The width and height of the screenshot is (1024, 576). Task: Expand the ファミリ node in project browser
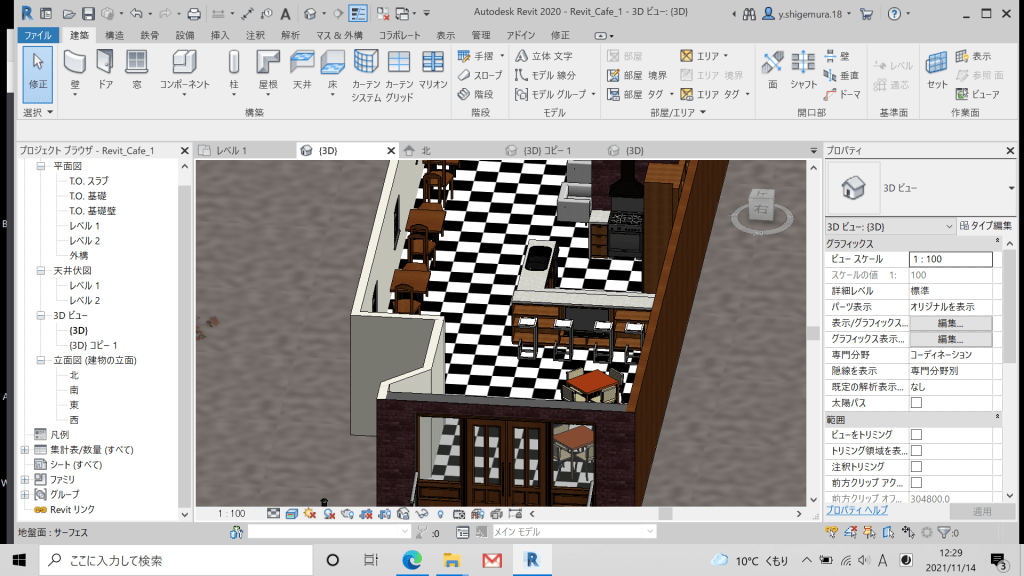(25, 480)
